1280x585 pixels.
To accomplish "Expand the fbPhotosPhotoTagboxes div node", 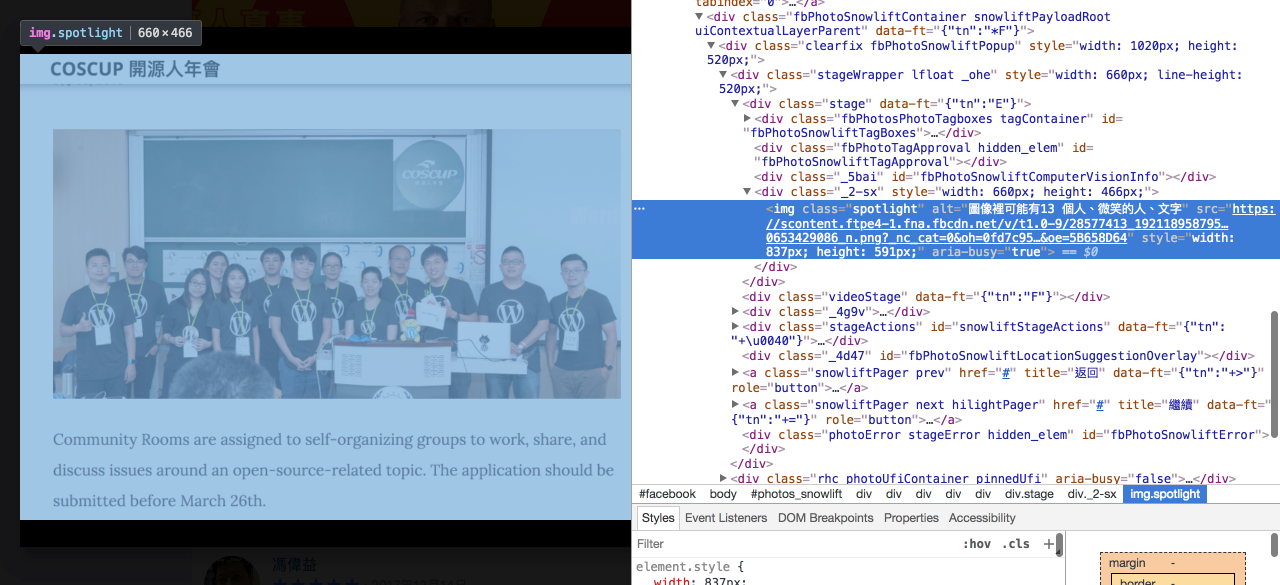I will coord(748,119).
